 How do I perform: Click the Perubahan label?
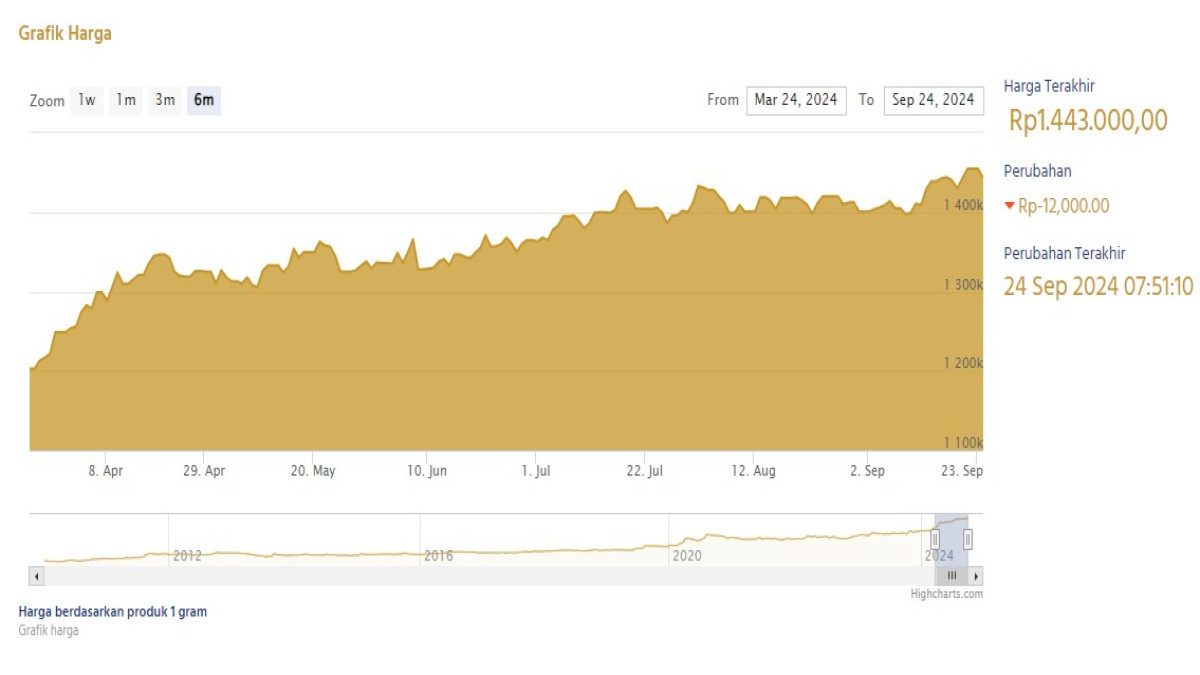coord(1037,171)
